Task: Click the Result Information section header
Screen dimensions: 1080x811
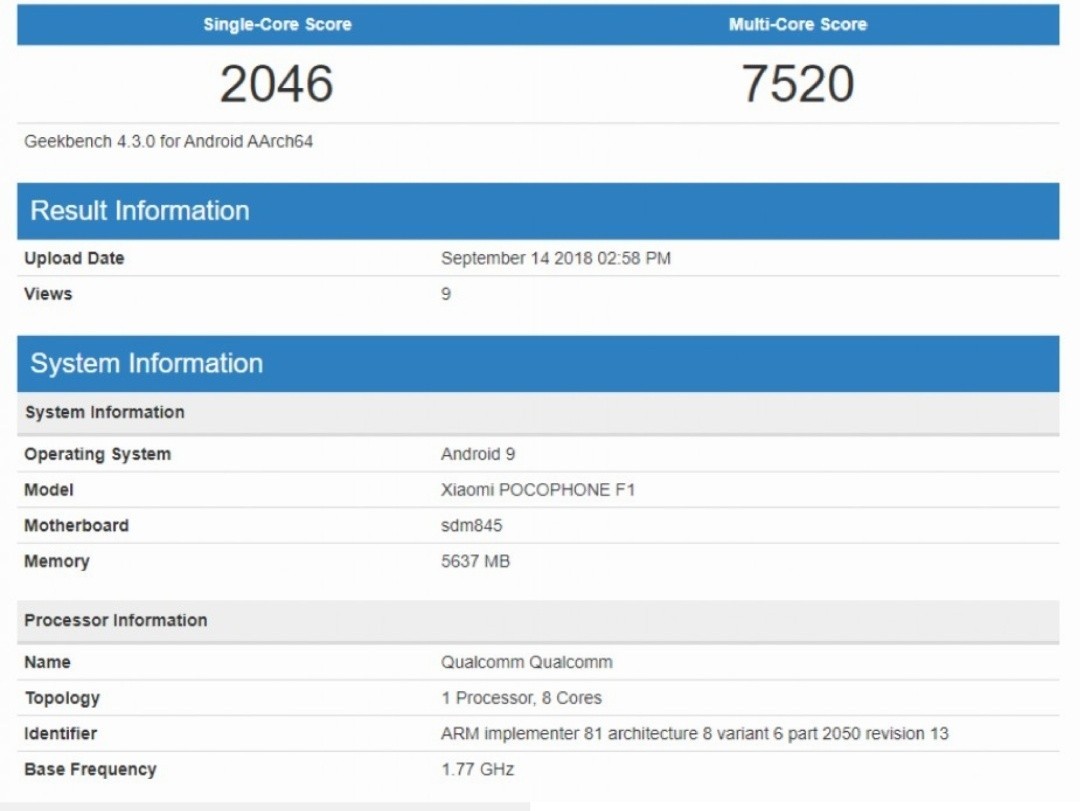Action: (x=538, y=211)
